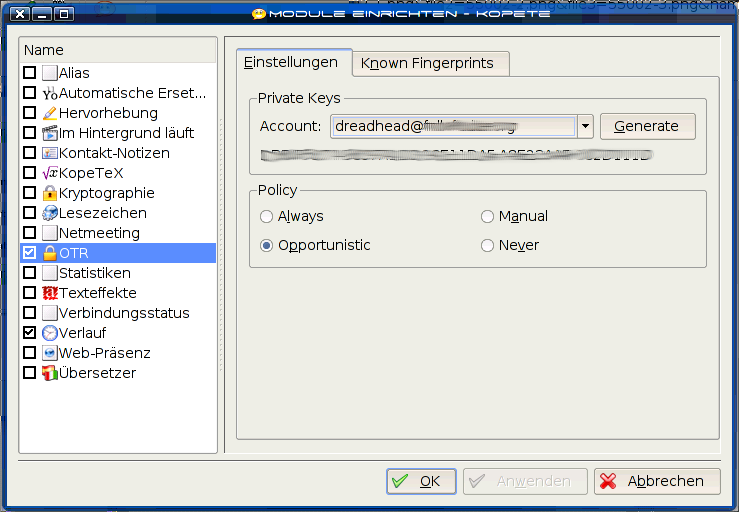The height and width of the screenshot is (512, 739).
Task: Maximize the Kopete module dialog
Action: [x=64, y=14]
